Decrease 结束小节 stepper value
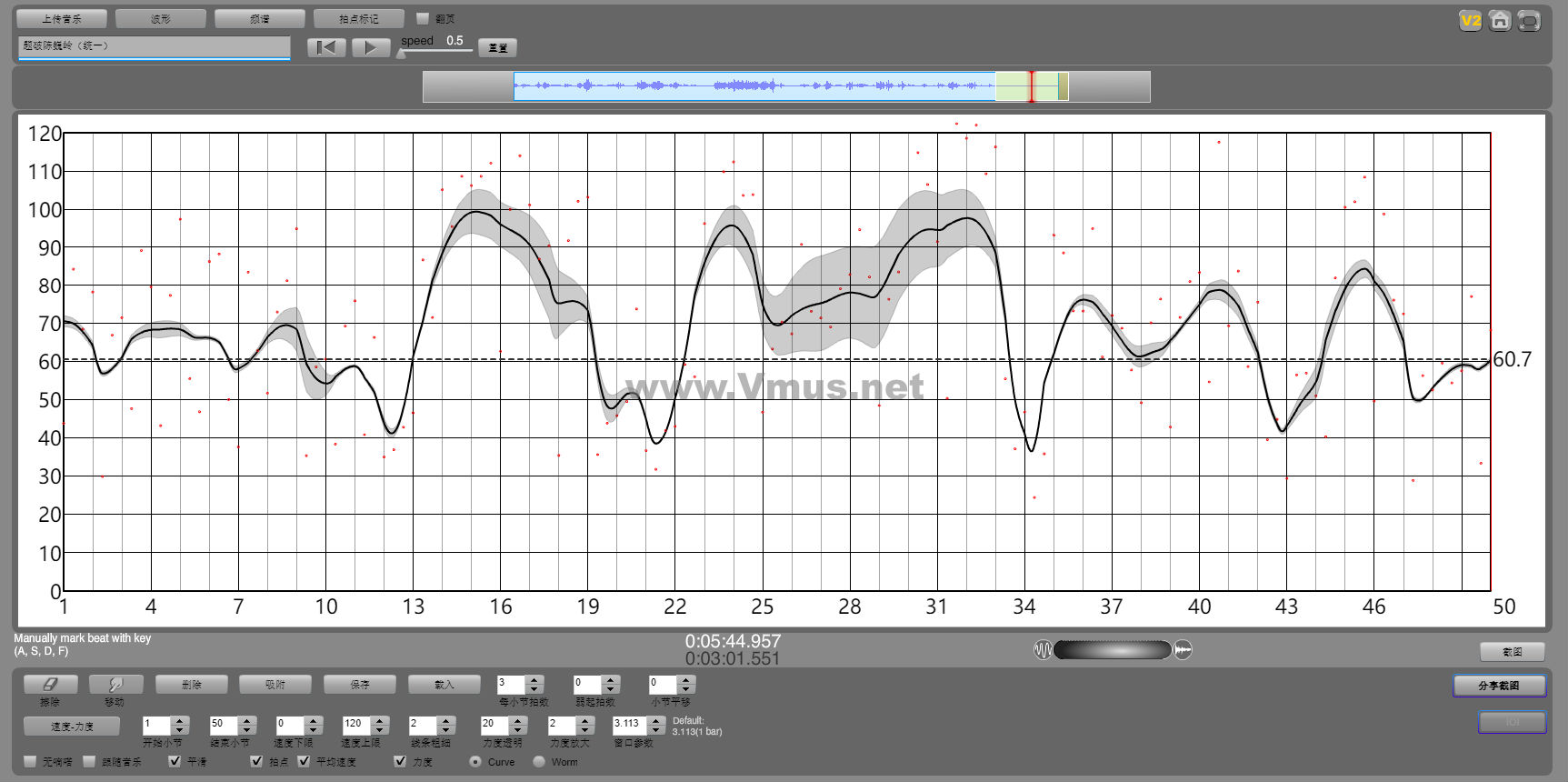The height and width of the screenshot is (782, 1568). 247,729
